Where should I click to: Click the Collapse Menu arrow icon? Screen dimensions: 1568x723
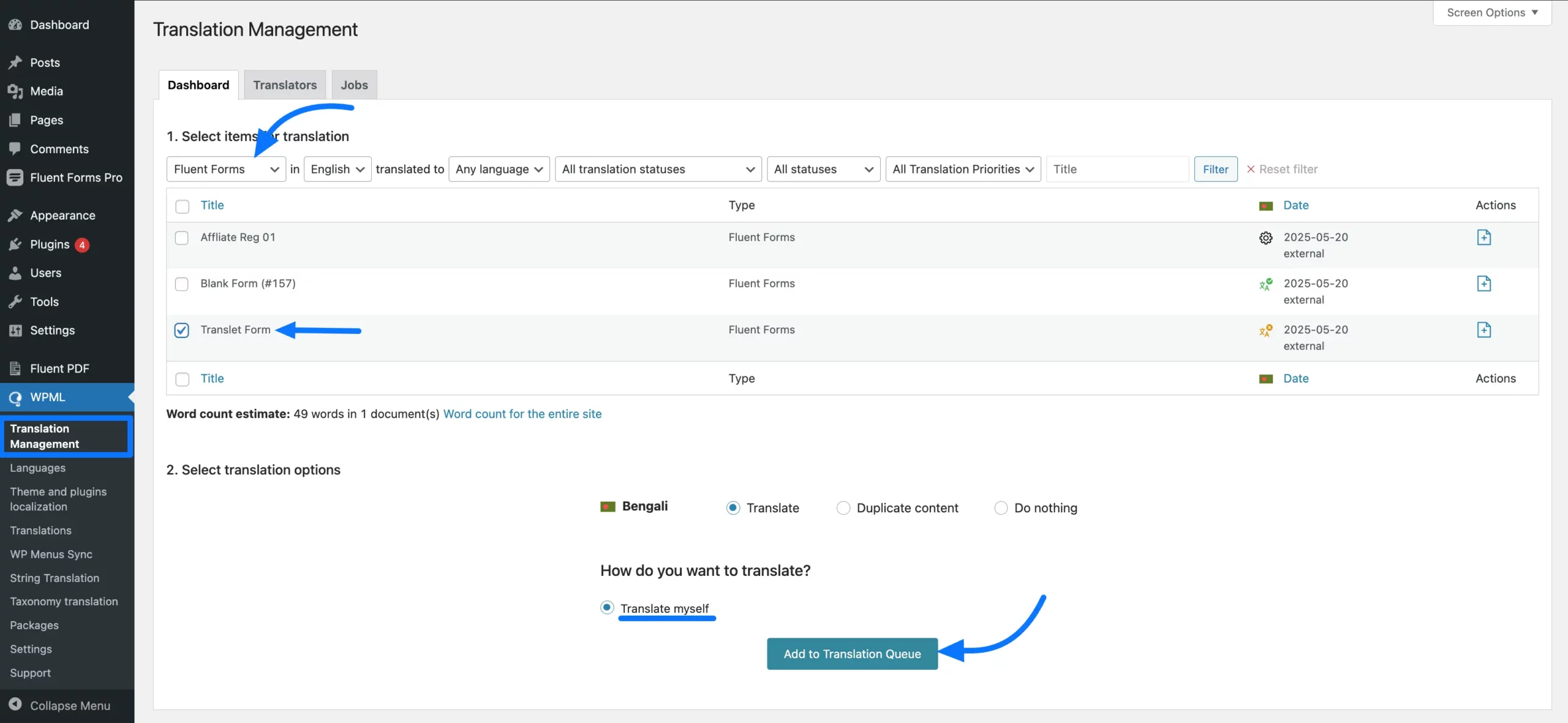tap(15, 705)
